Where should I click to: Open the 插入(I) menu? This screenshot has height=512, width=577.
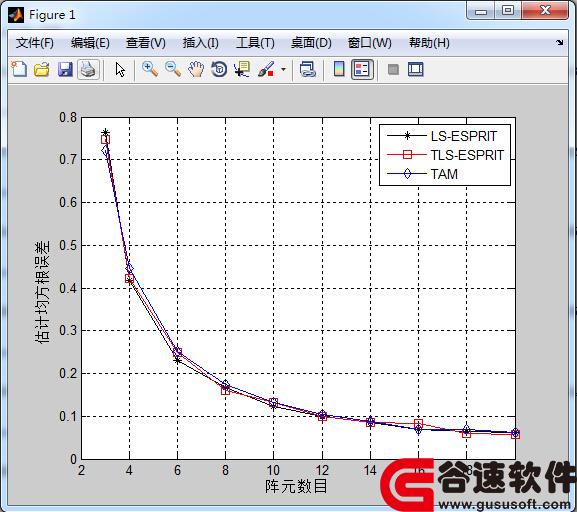(x=201, y=43)
